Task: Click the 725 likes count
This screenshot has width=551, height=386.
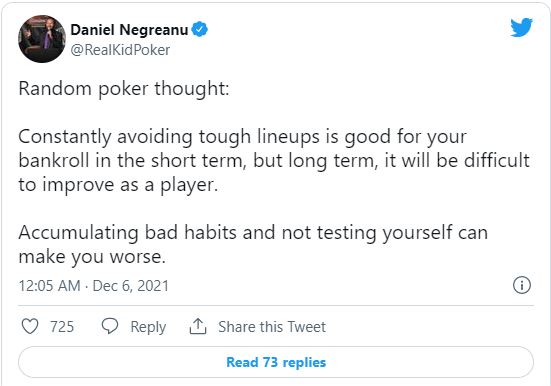Action: coord(62,327)
